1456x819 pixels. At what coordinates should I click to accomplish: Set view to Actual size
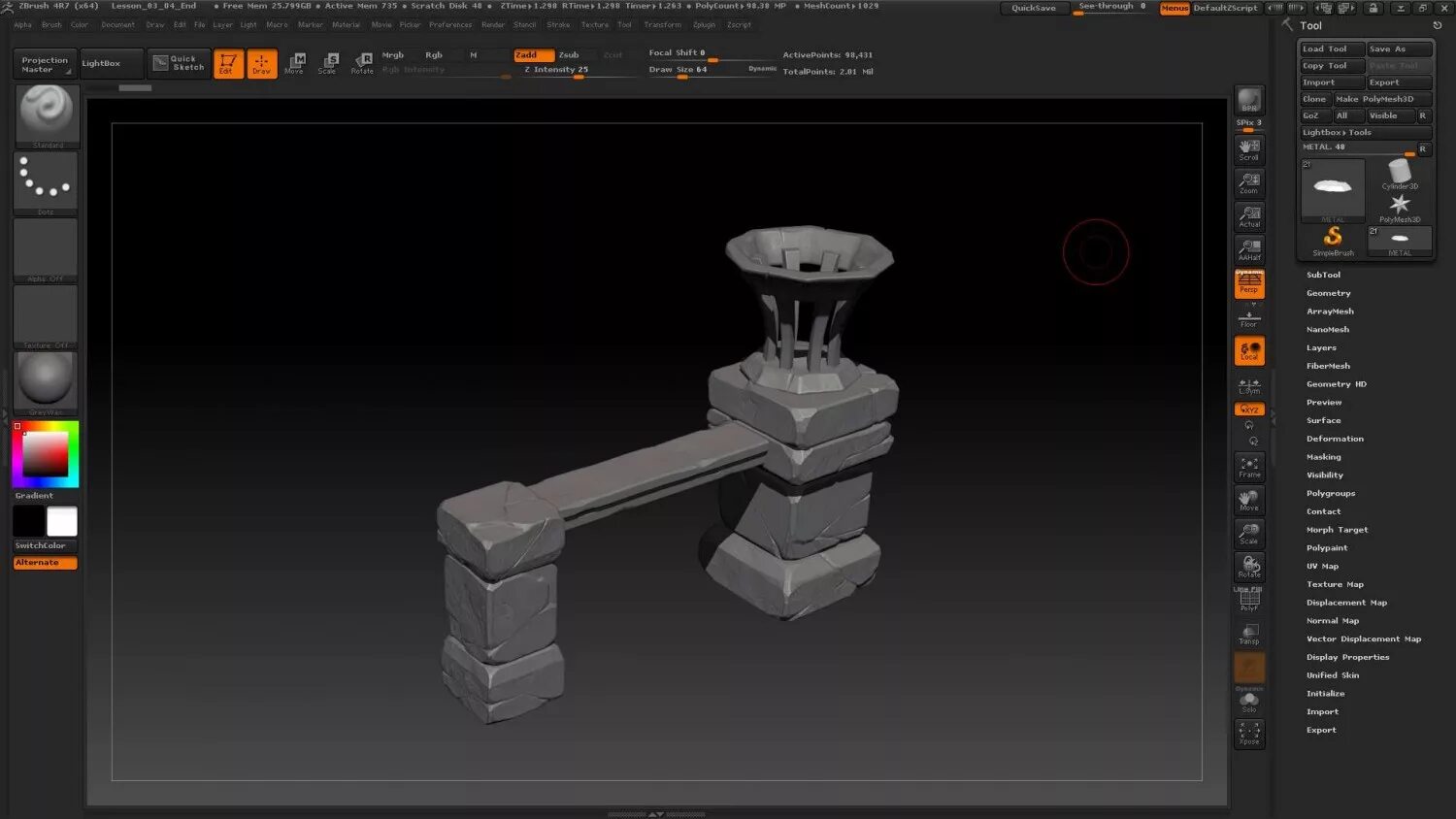(x=1249, y=216)
